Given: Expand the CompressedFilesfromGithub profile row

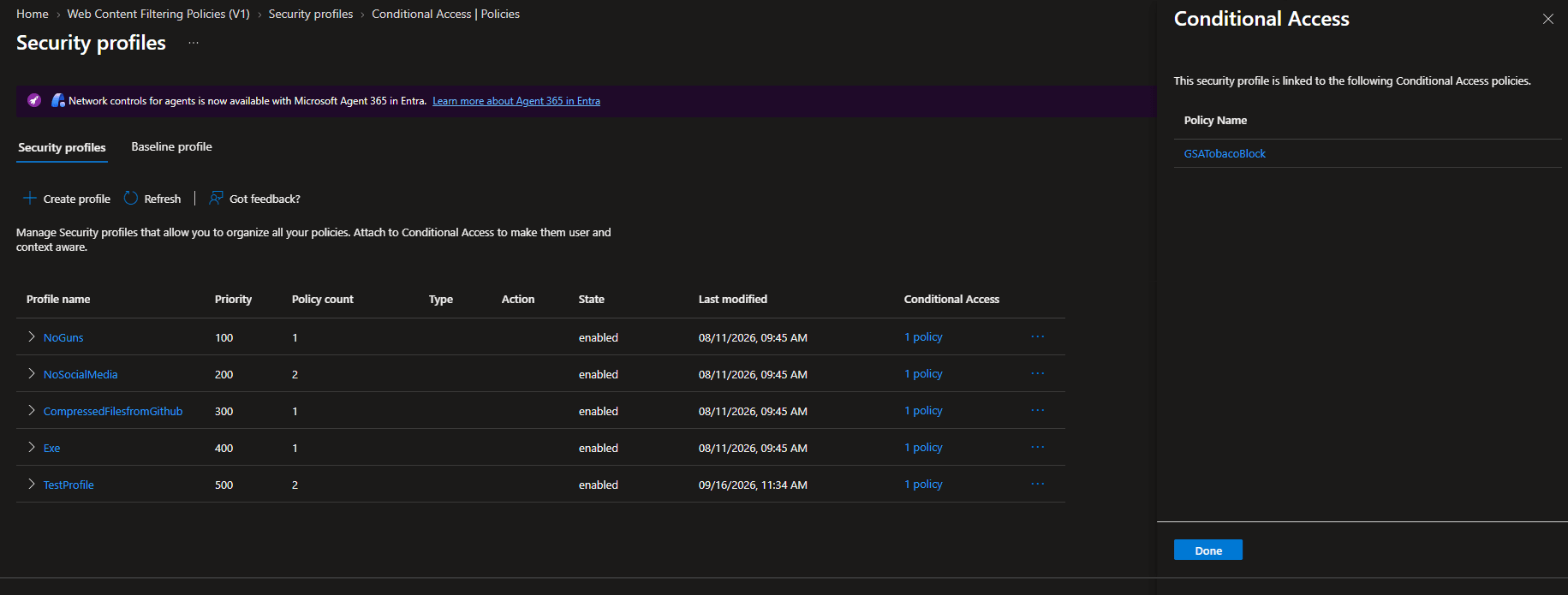Looking at the screenshot, I should point(32,411).
